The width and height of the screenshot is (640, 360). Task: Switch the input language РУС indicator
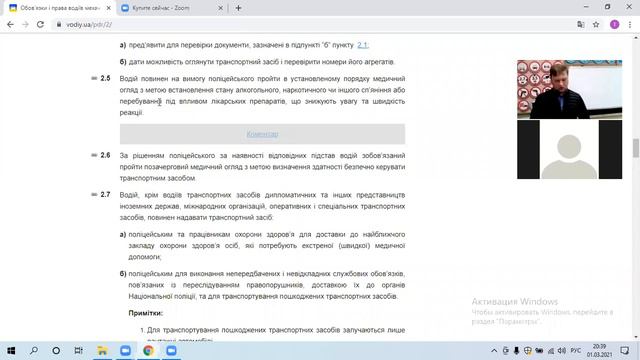pyautogui.click(x=576, y=351)
